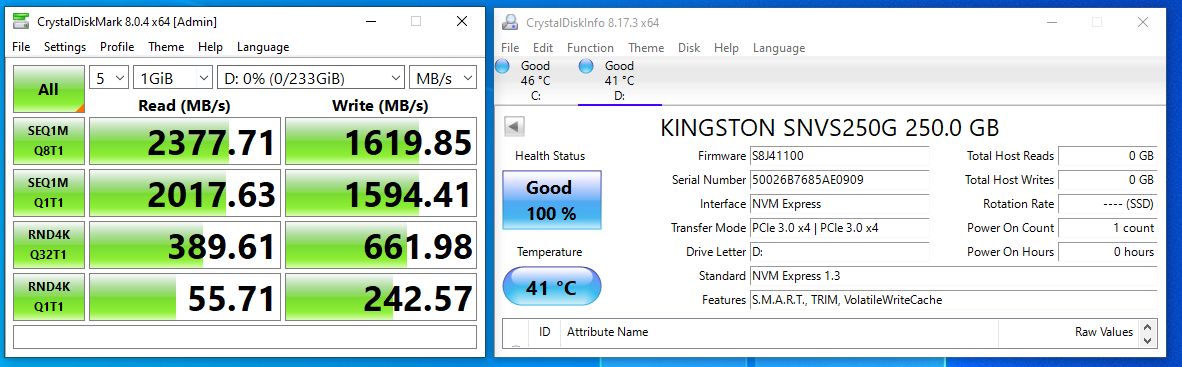The image size is (1182, 367).
Task: Open CrystalDiskMark Profile menu
Action: tap(117, 47)
